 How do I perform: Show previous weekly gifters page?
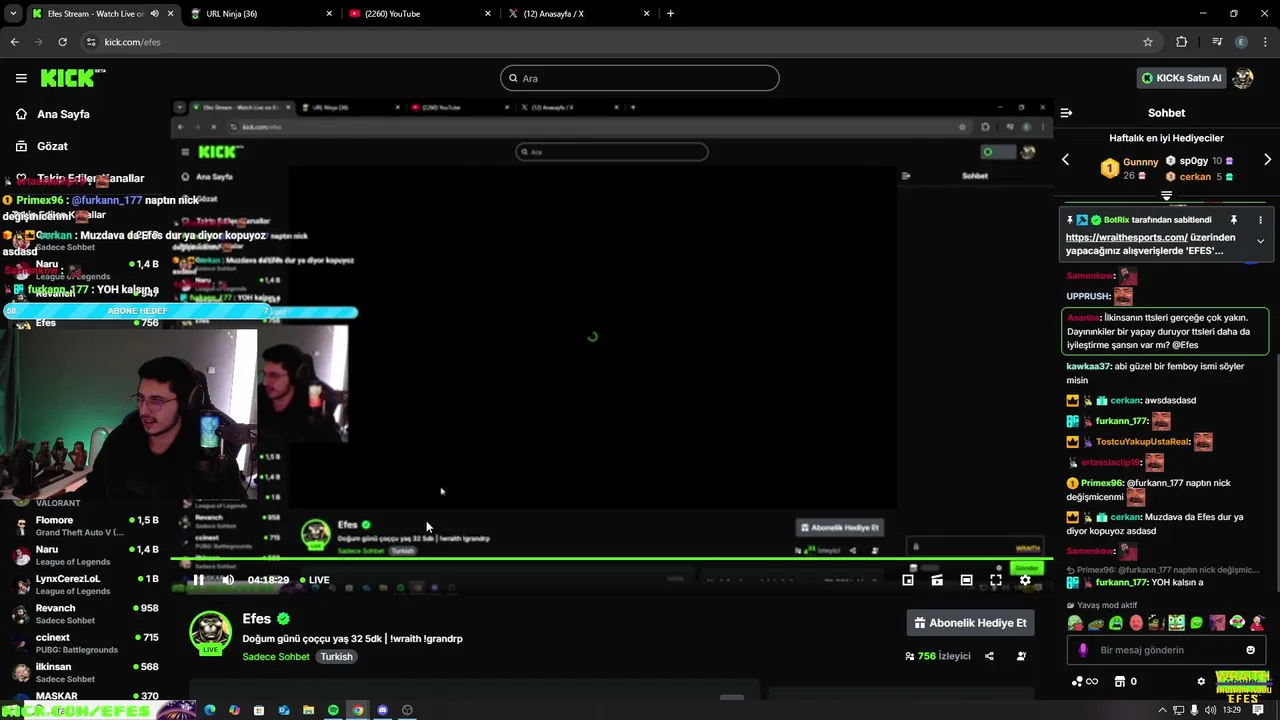pyautogui.click(x=1065, y=160)
